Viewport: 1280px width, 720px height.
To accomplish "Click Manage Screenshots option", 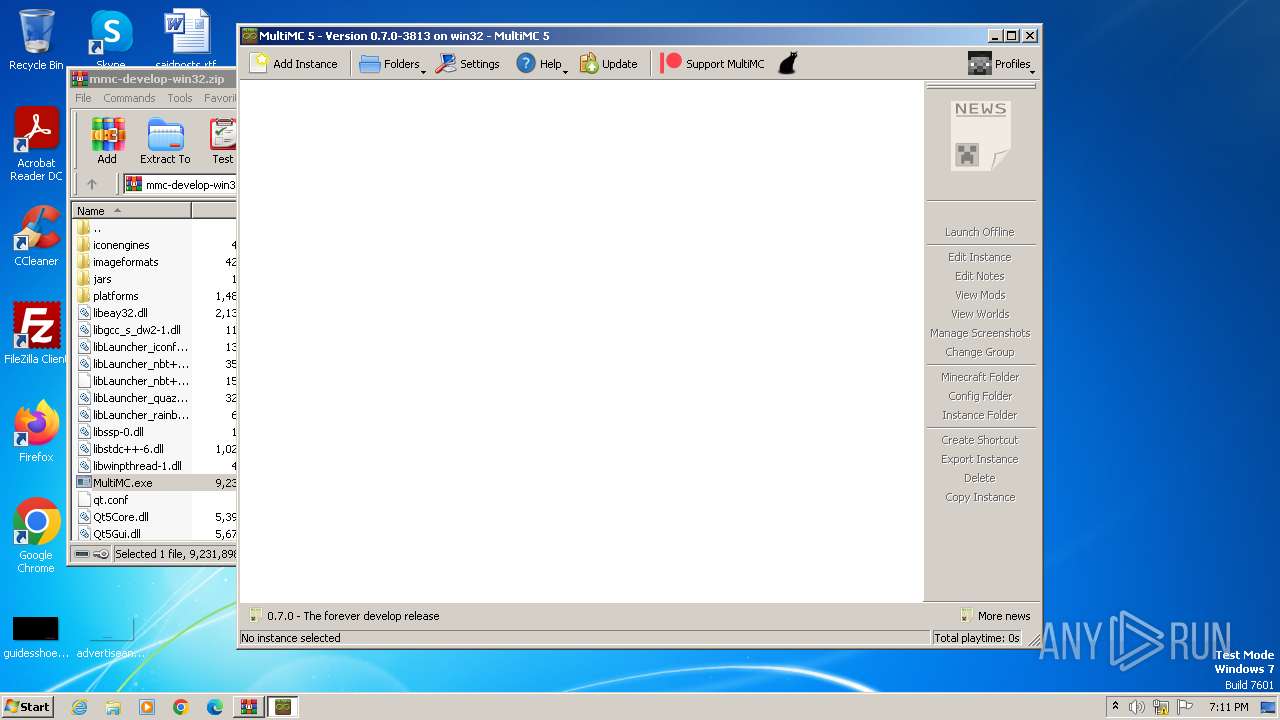I will [x=979, y=333].
